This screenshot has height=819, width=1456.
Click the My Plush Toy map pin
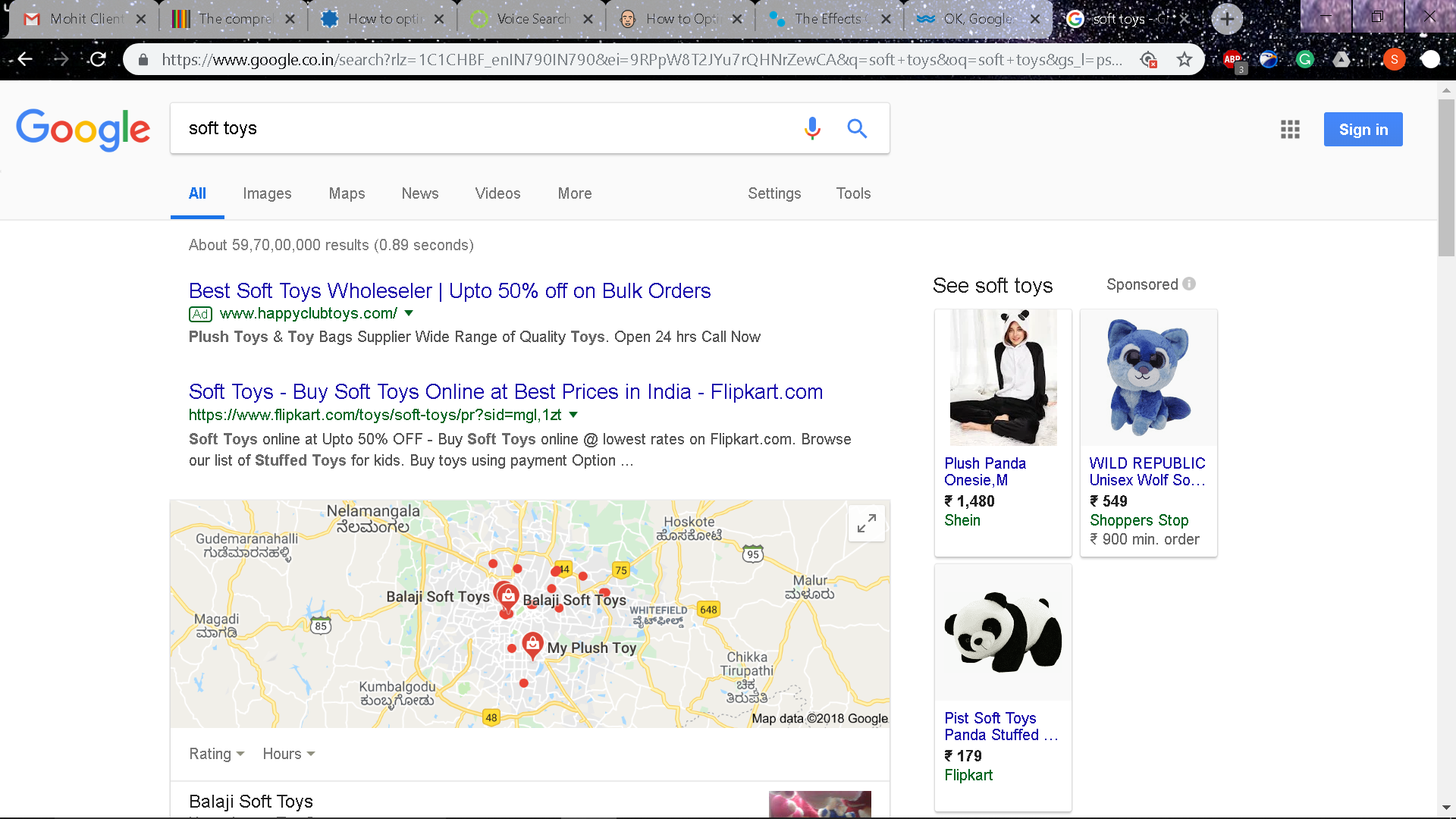[533, 645]
